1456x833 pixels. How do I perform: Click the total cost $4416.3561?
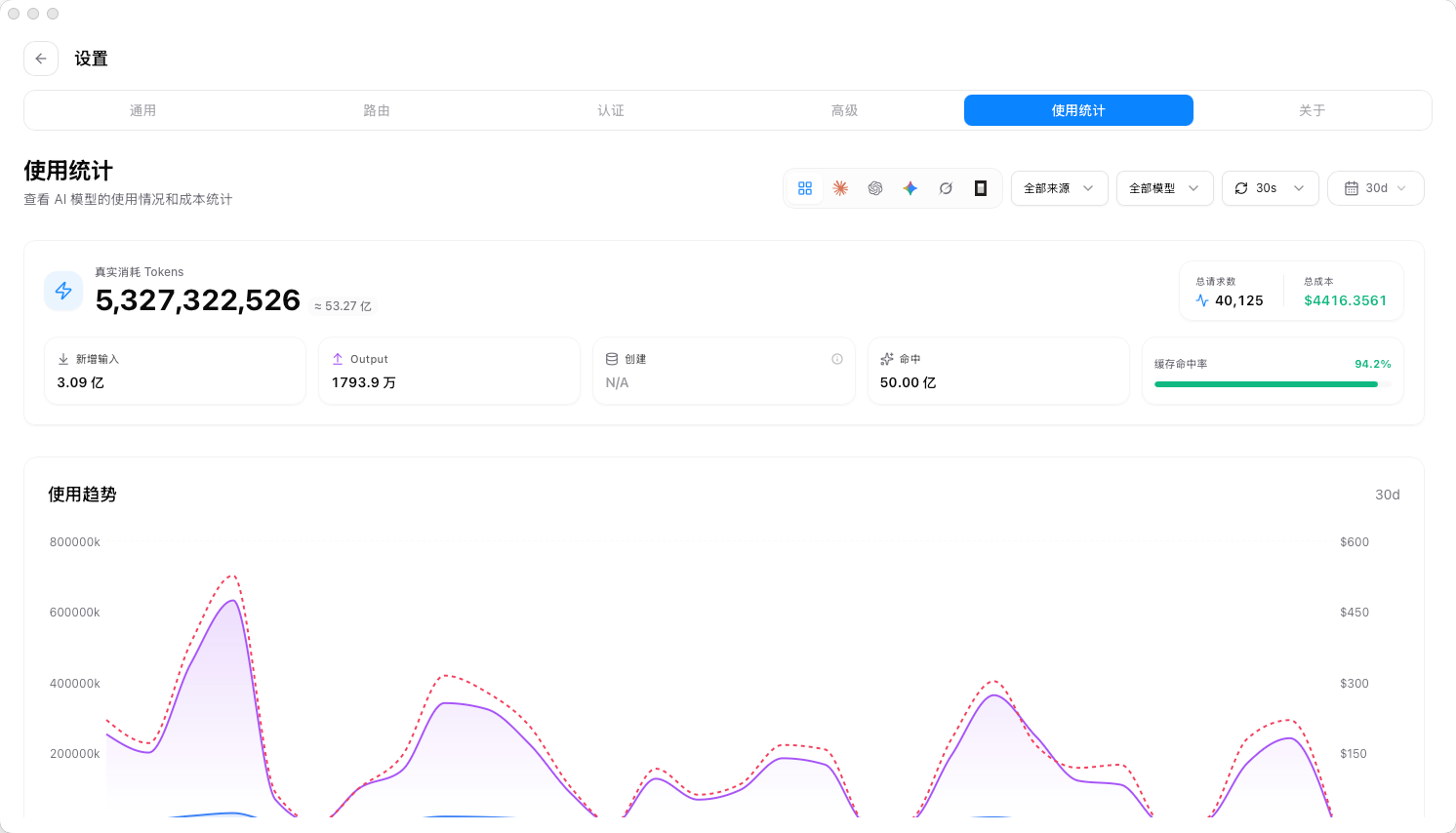pyautogui.click(x=1346, y=300)
